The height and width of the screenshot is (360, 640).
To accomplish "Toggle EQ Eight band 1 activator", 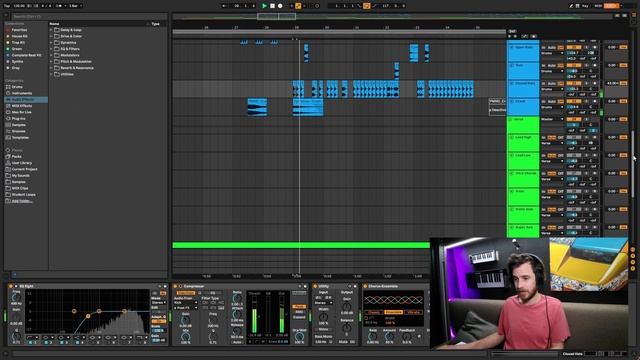I will pos(31,342).
